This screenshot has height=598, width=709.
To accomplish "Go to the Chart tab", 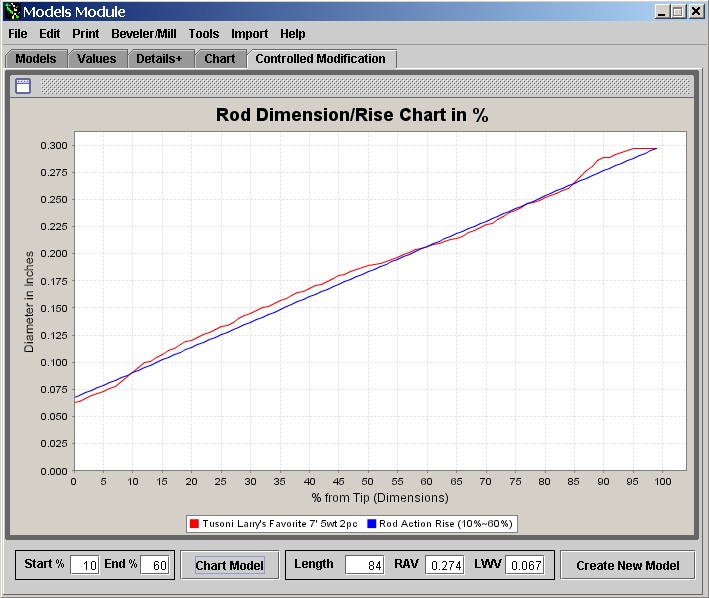I will click(x=220, y=59).
